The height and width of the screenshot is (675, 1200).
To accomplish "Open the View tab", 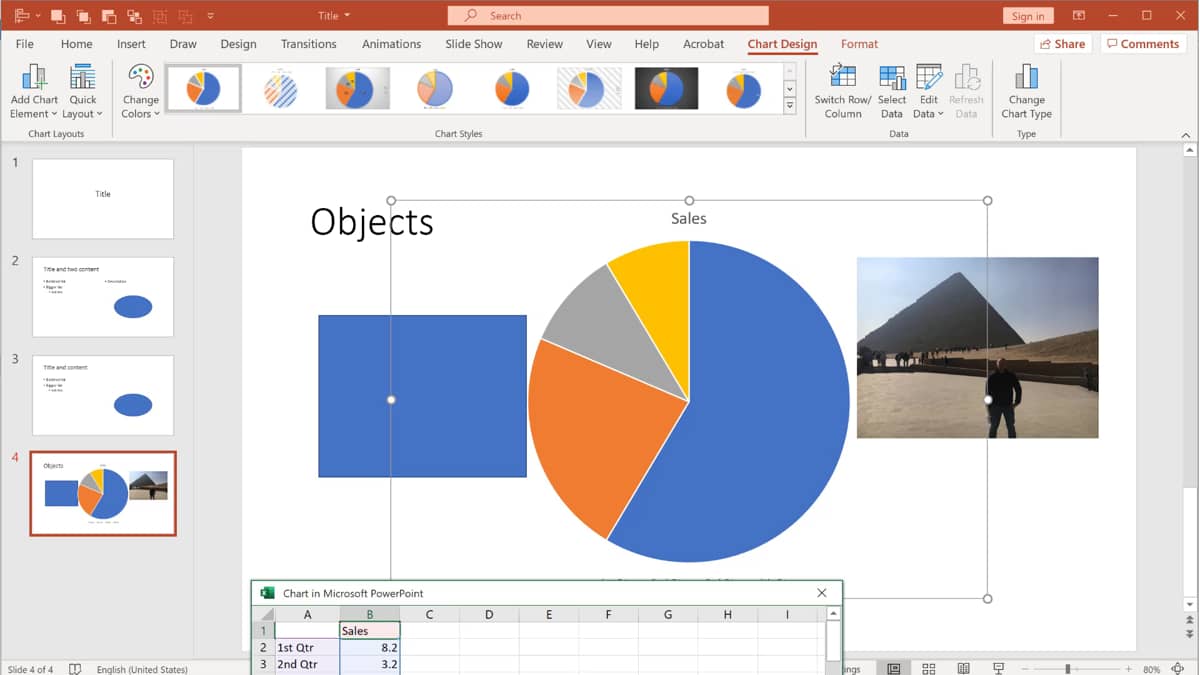I will (599, 44).
